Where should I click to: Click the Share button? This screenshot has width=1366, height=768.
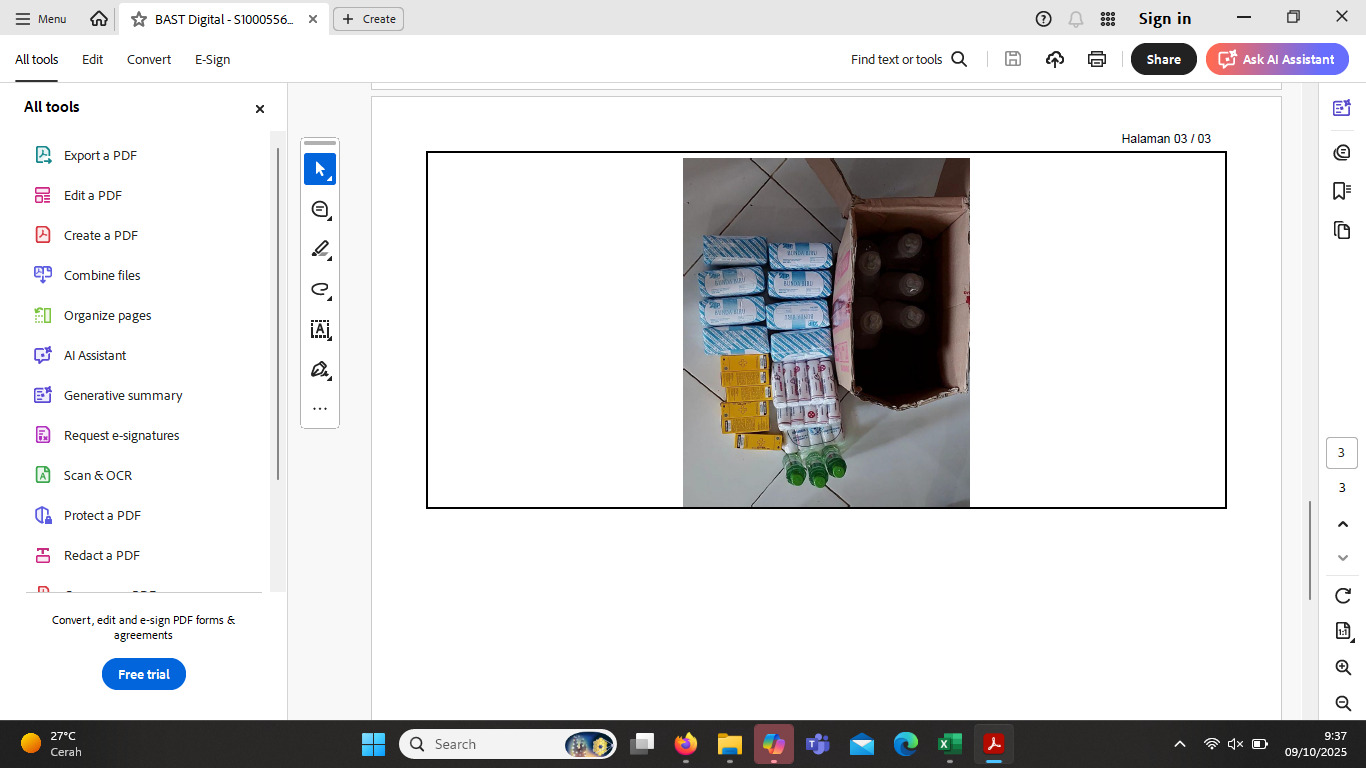coord(1163,59)
